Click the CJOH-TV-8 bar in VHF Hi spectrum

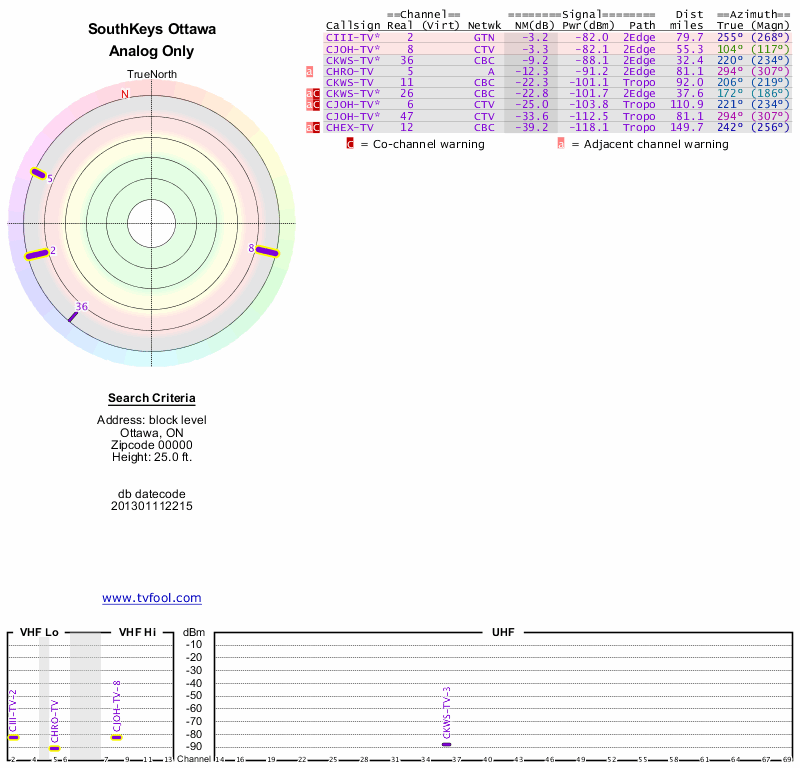116,737
